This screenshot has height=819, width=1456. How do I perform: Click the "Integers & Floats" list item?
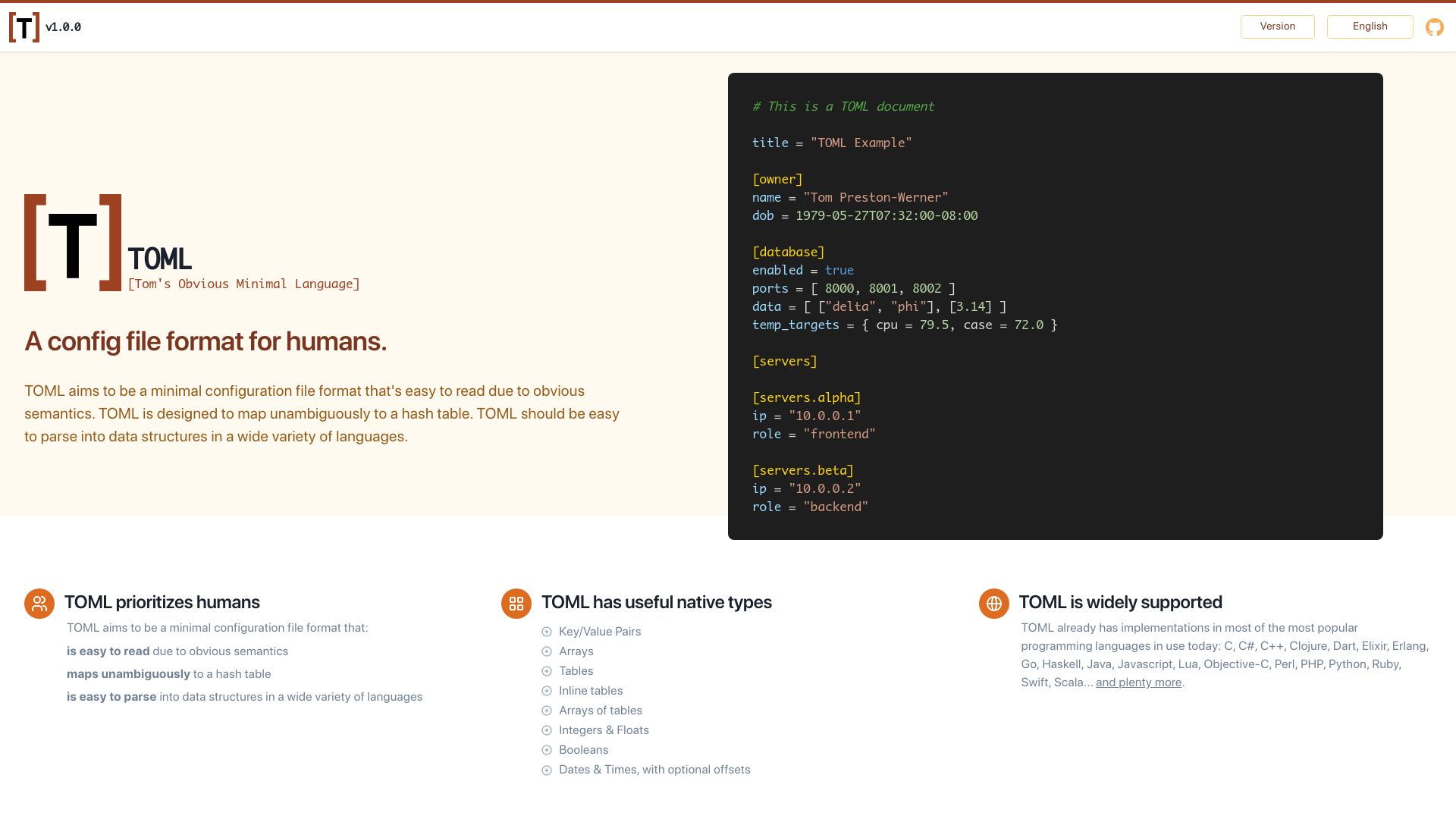(x=604, y=730)
